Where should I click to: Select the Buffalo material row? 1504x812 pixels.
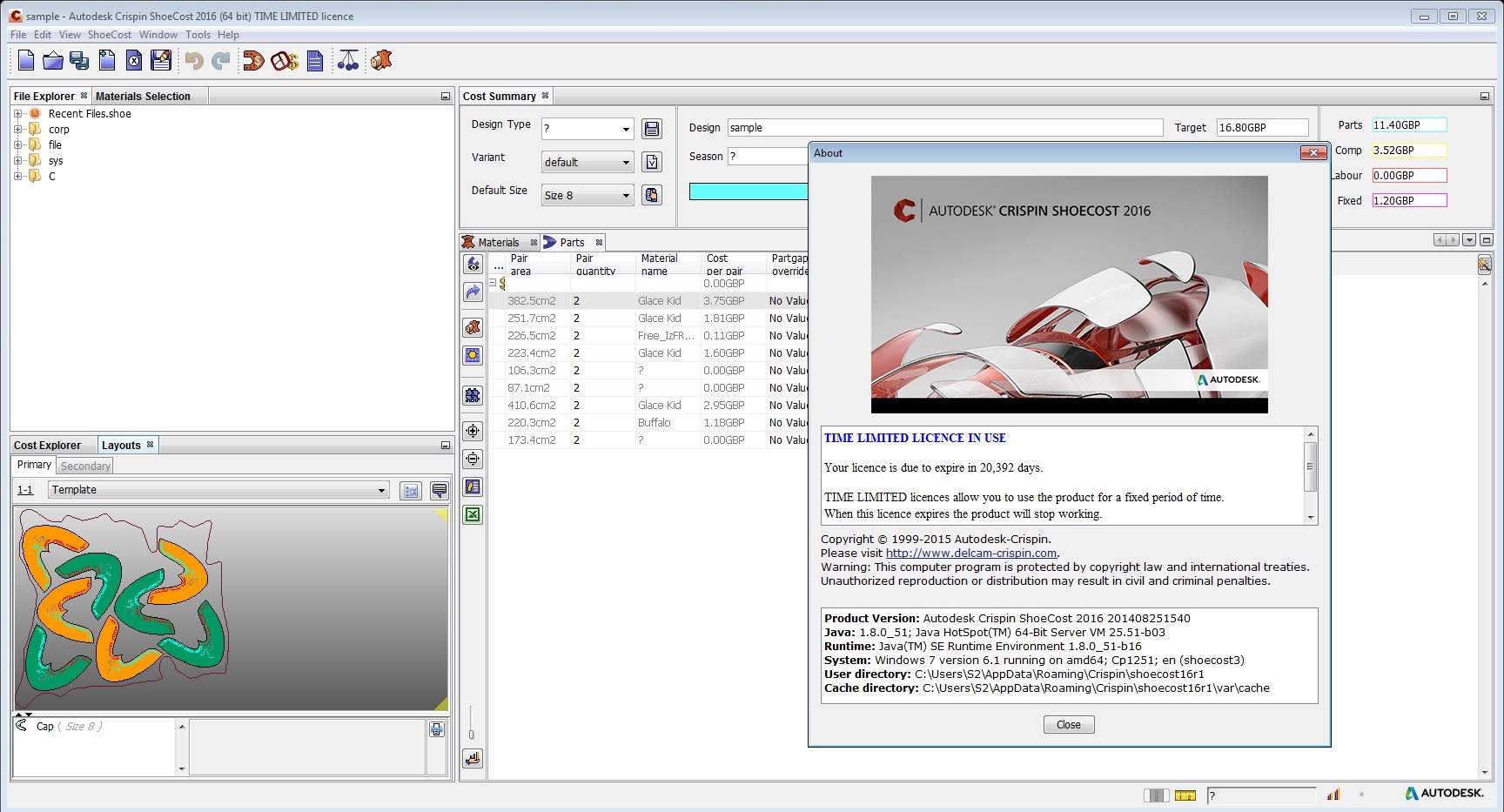648,423
